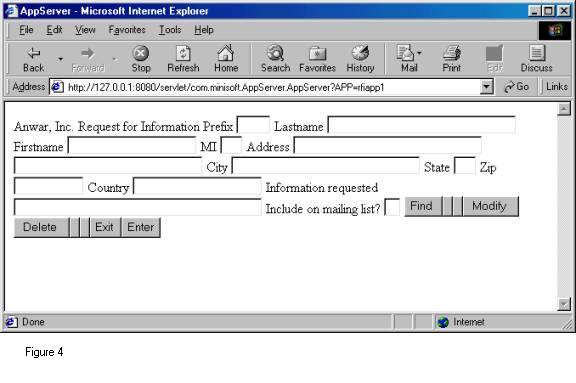
Task: Open the Discuss toolbar icon
Action: click(536, 53)
